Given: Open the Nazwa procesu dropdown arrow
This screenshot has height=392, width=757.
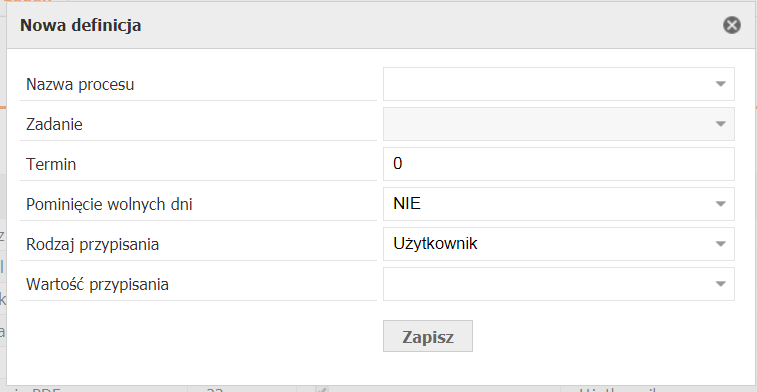Looking at the screenshot, I should tap(720, 84).
